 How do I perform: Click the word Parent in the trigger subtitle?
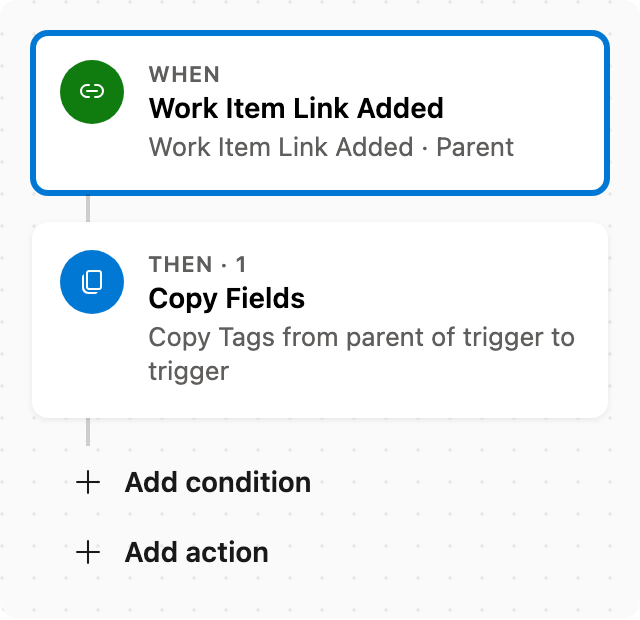click(x=475, y=147)
